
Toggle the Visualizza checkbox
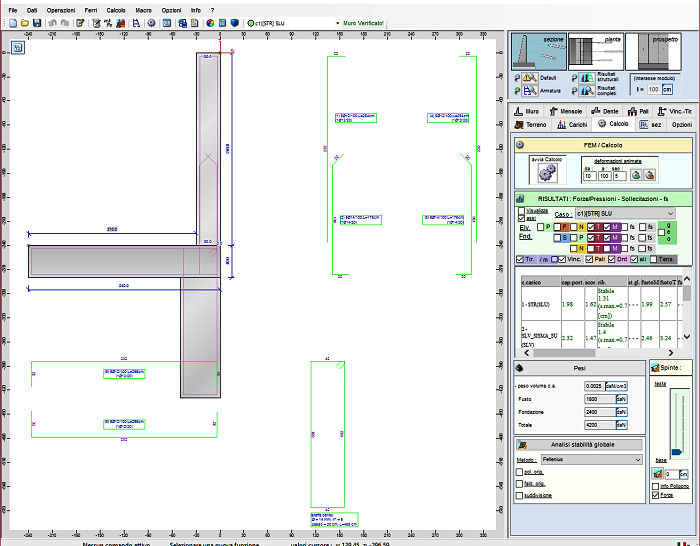[522, 210]
